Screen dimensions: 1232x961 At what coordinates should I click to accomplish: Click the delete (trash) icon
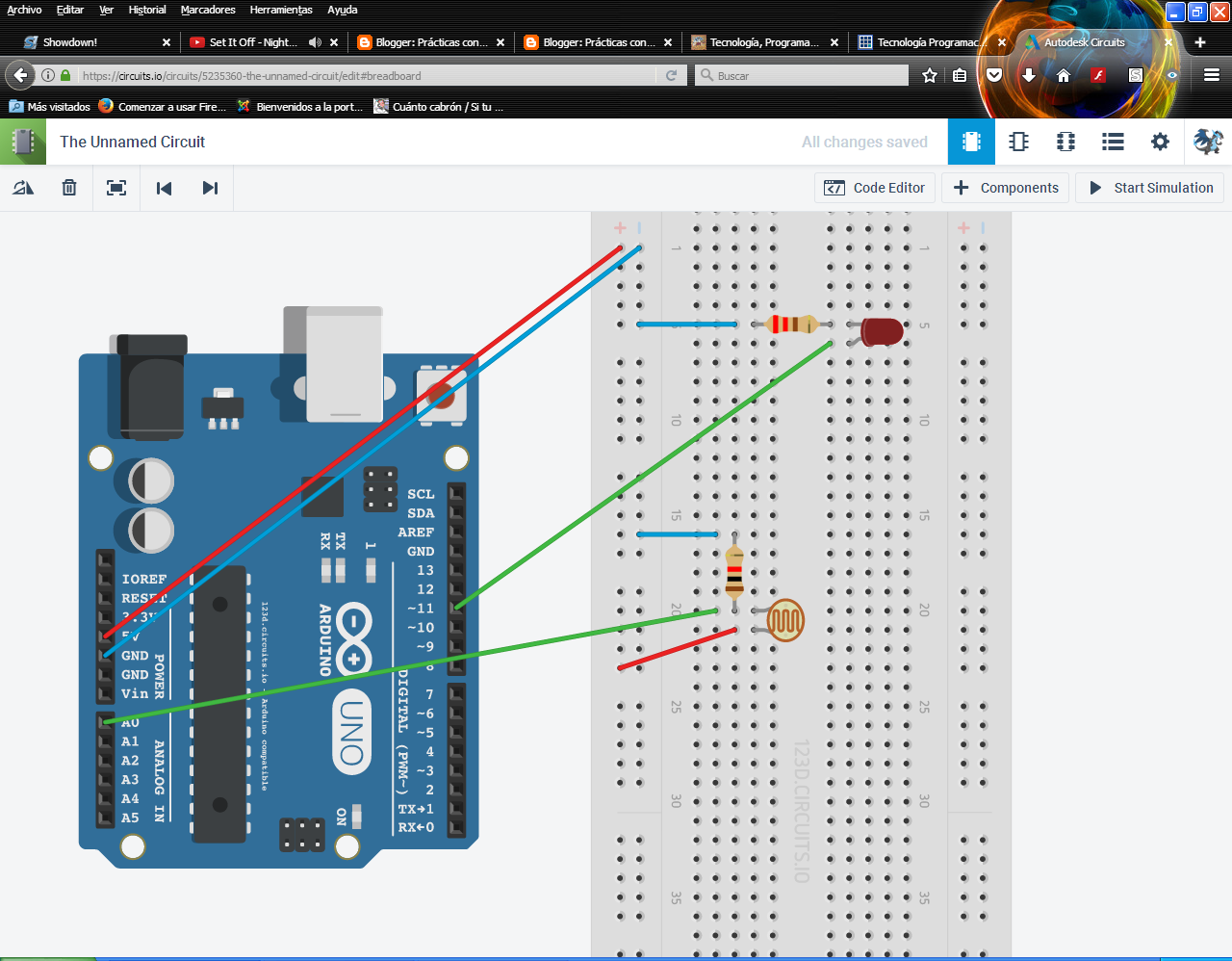(x=68, y=188)
